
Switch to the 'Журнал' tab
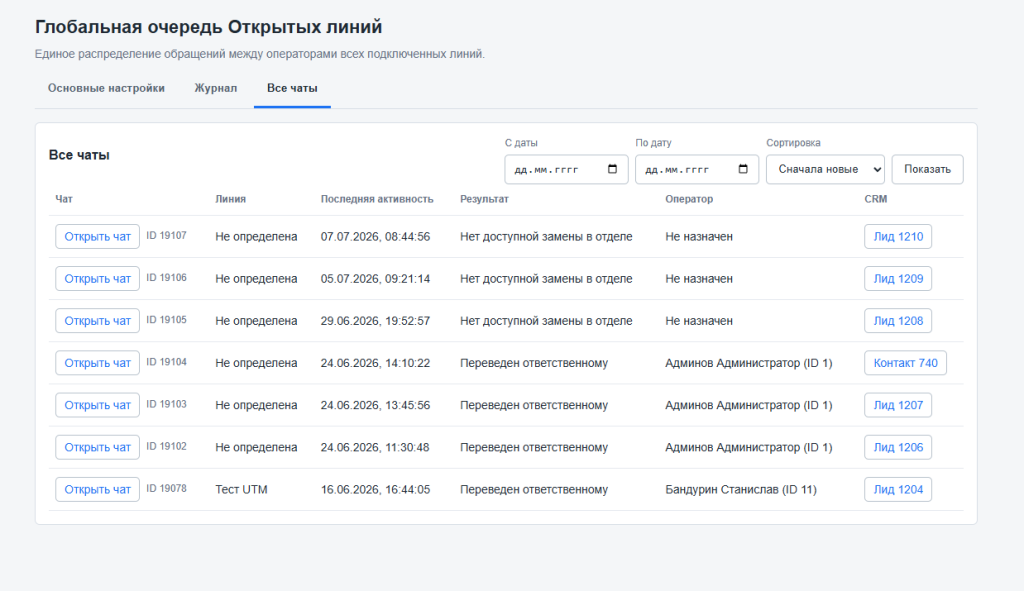pyautogui.click(x=216, y=88)
